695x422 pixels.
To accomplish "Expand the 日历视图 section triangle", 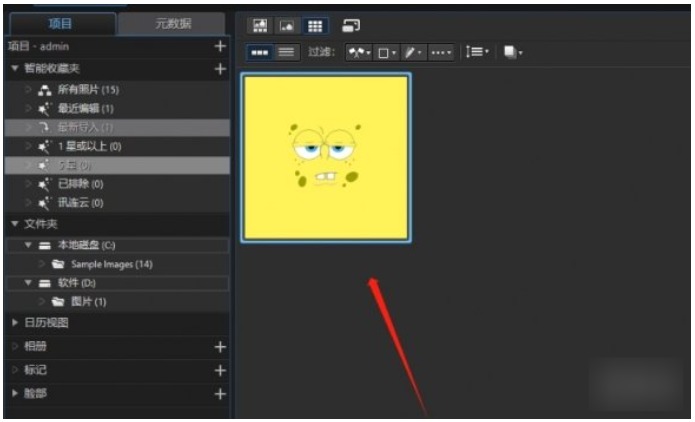I will [15, 323].
